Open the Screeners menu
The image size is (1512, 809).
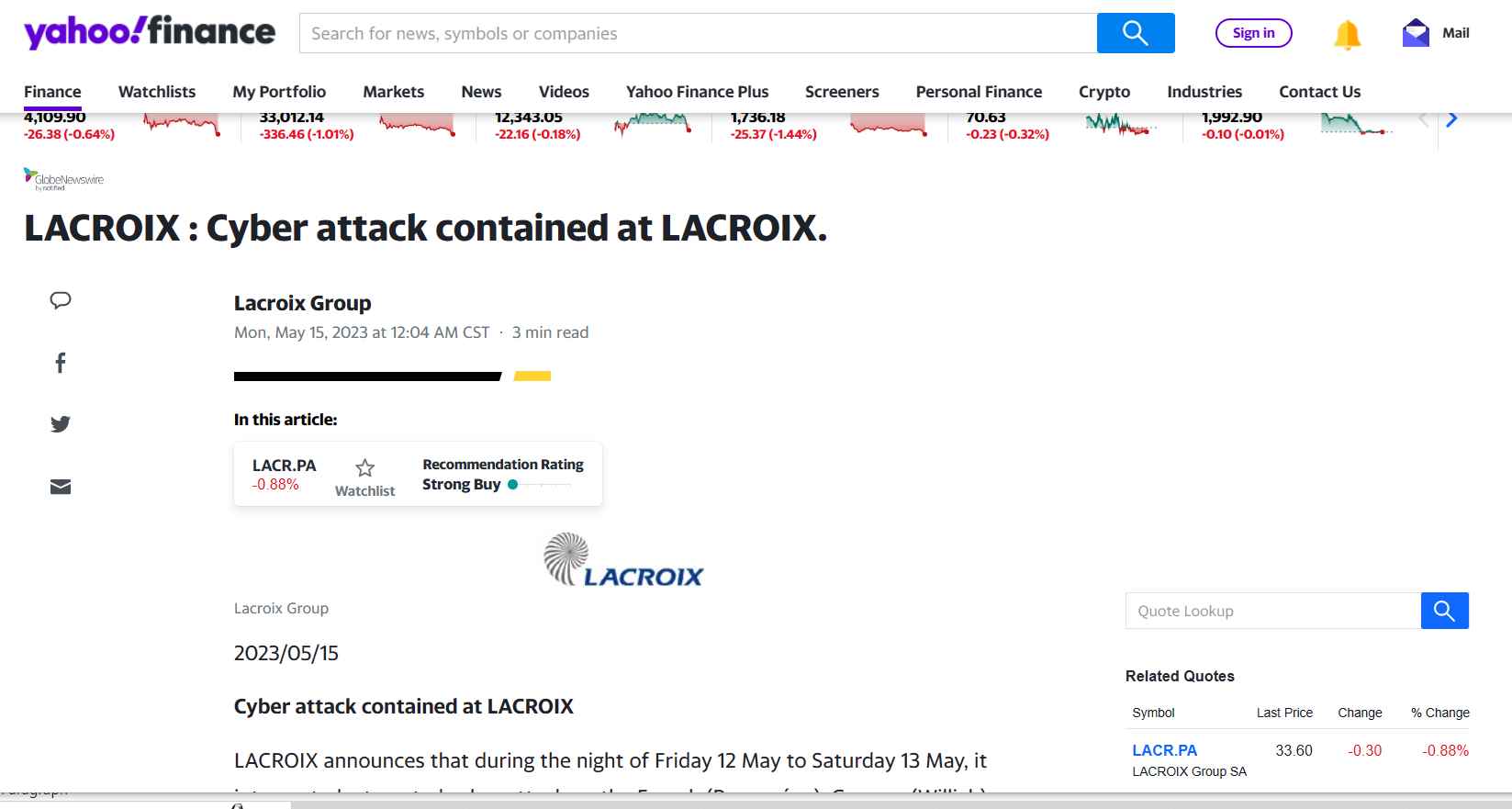[x=842, y=92]
